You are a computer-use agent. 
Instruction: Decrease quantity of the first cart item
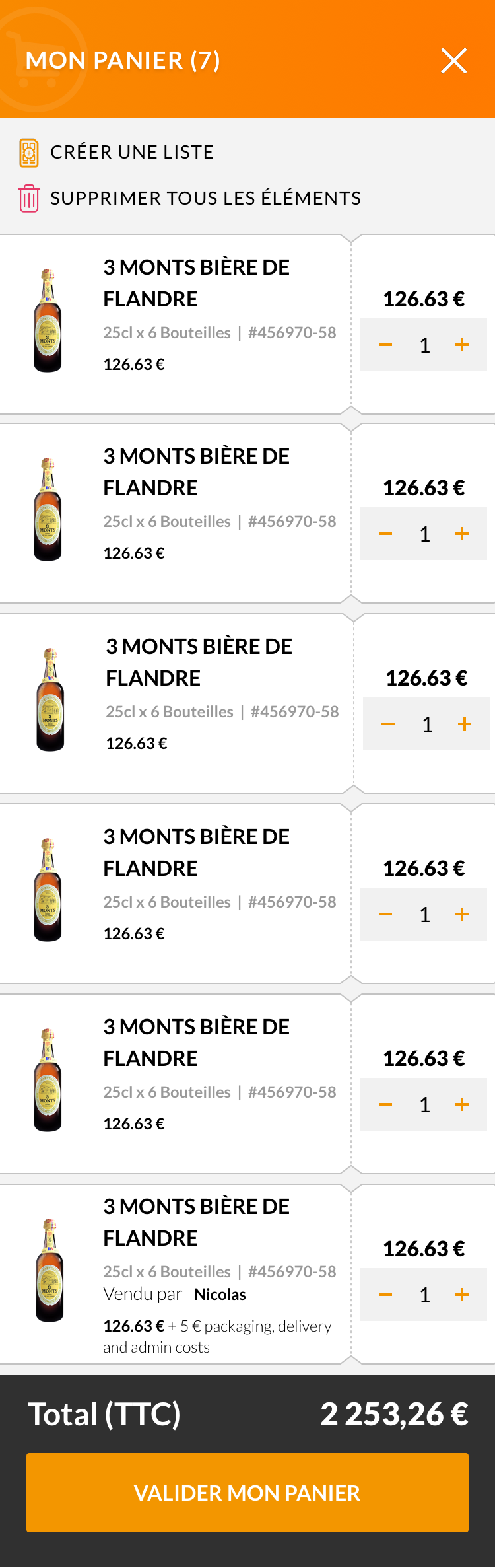[385, 345]
